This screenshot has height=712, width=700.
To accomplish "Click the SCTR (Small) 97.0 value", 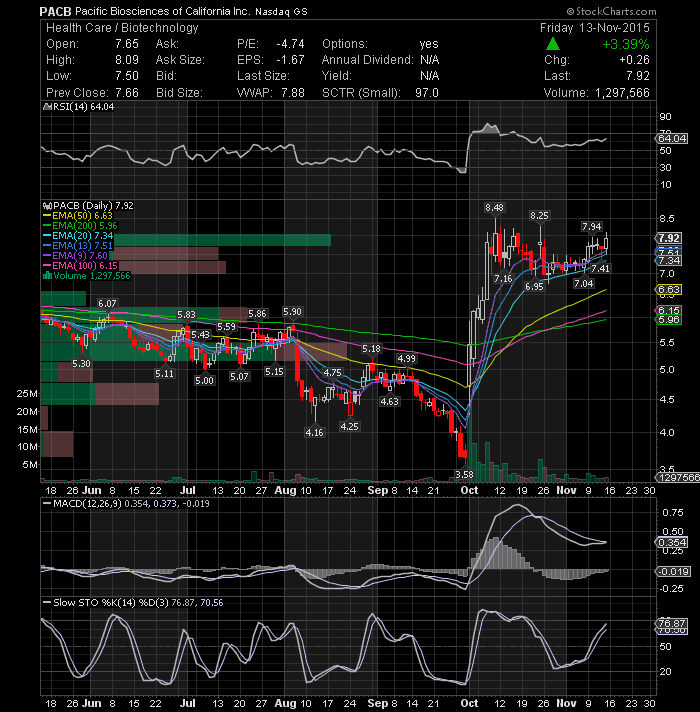I will [427, 93].
